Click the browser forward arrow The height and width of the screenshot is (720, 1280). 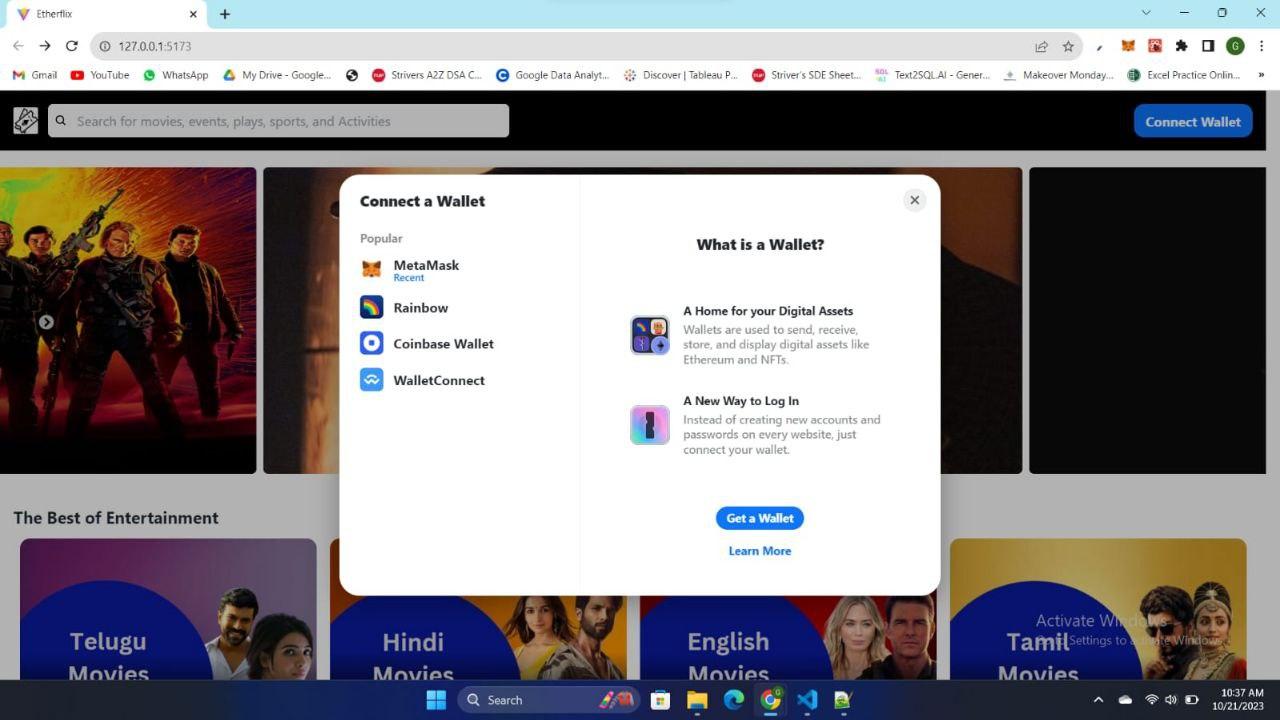point(45,46)
